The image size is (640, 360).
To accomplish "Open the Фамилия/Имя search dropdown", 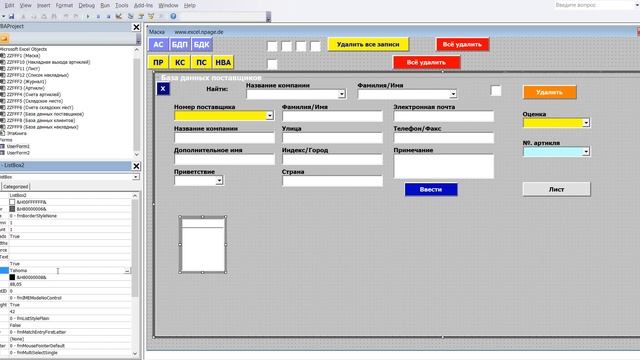I will click(x=453, y=94).
